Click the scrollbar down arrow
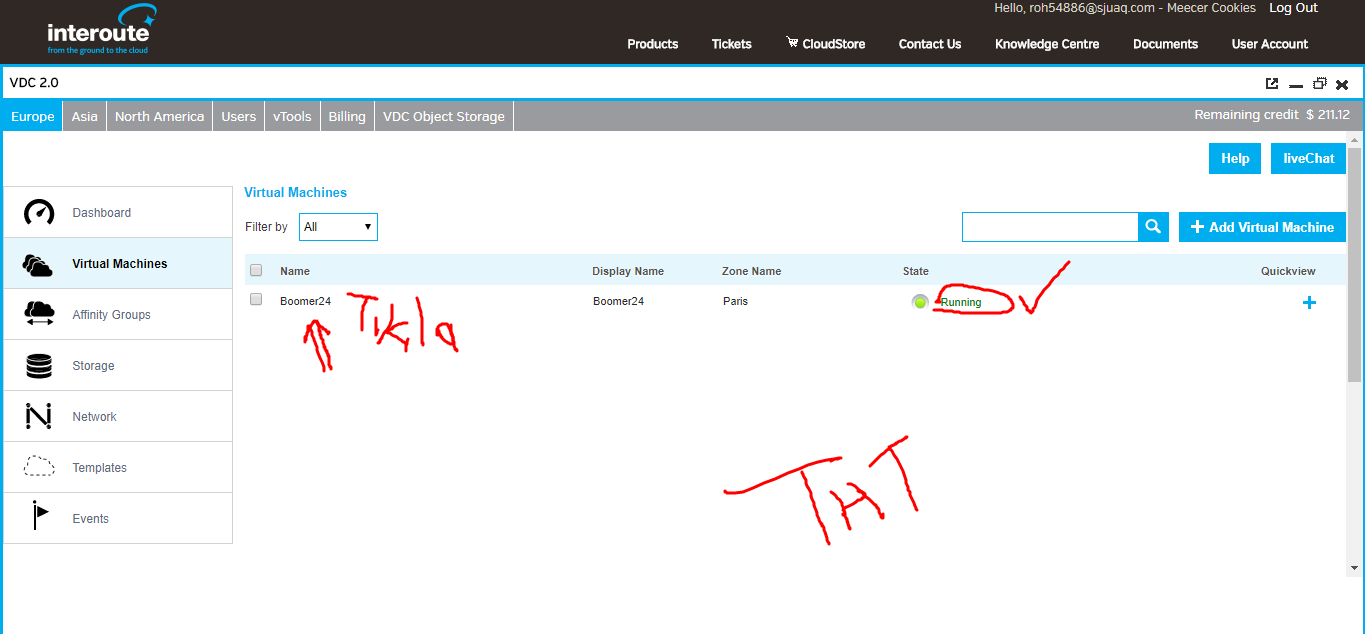Image resolution: width=1365 pixels, height=634 pixels. (1354, 568)
